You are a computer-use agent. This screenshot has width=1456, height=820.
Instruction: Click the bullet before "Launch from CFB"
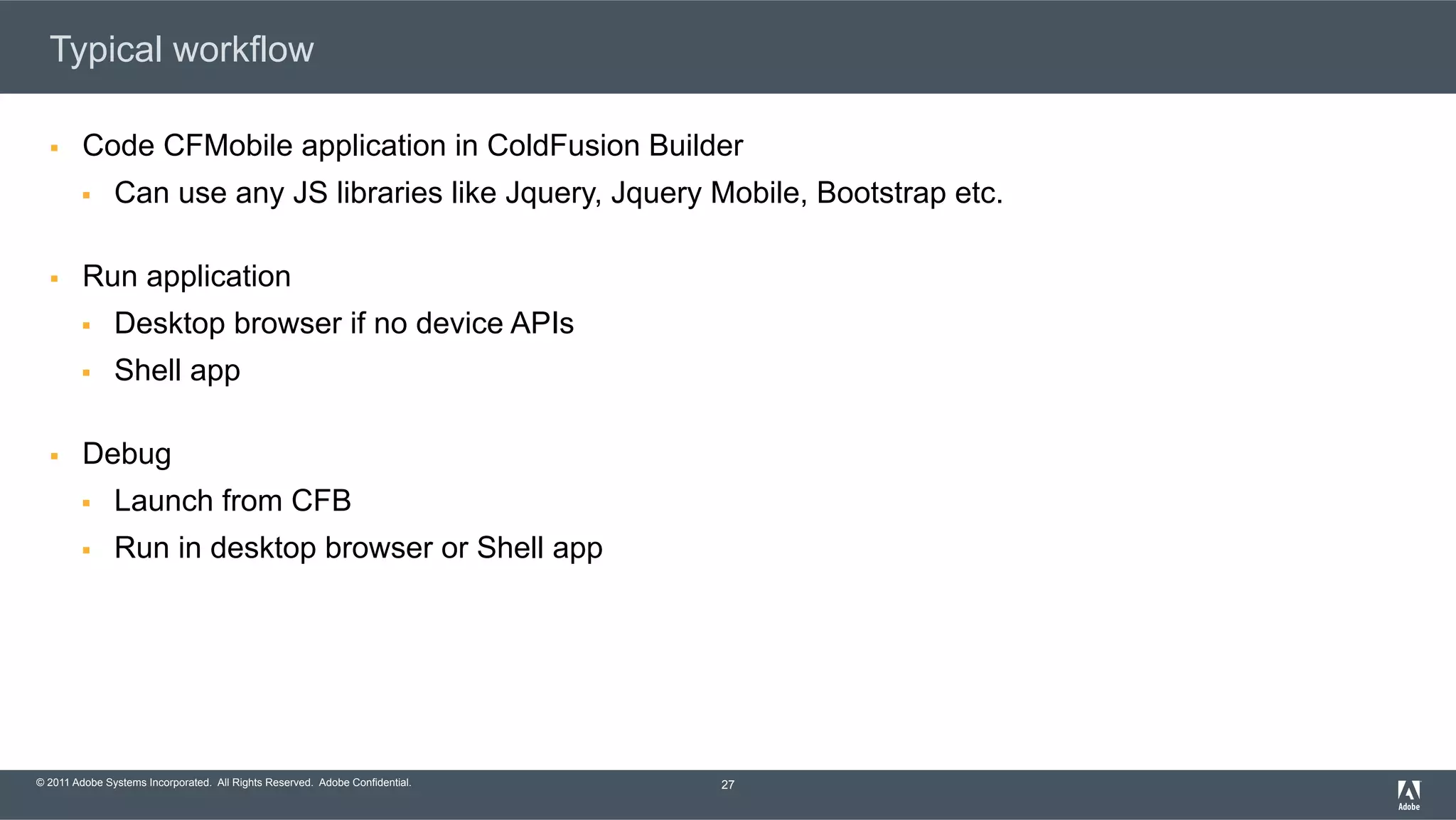click(x=86, y=504)
